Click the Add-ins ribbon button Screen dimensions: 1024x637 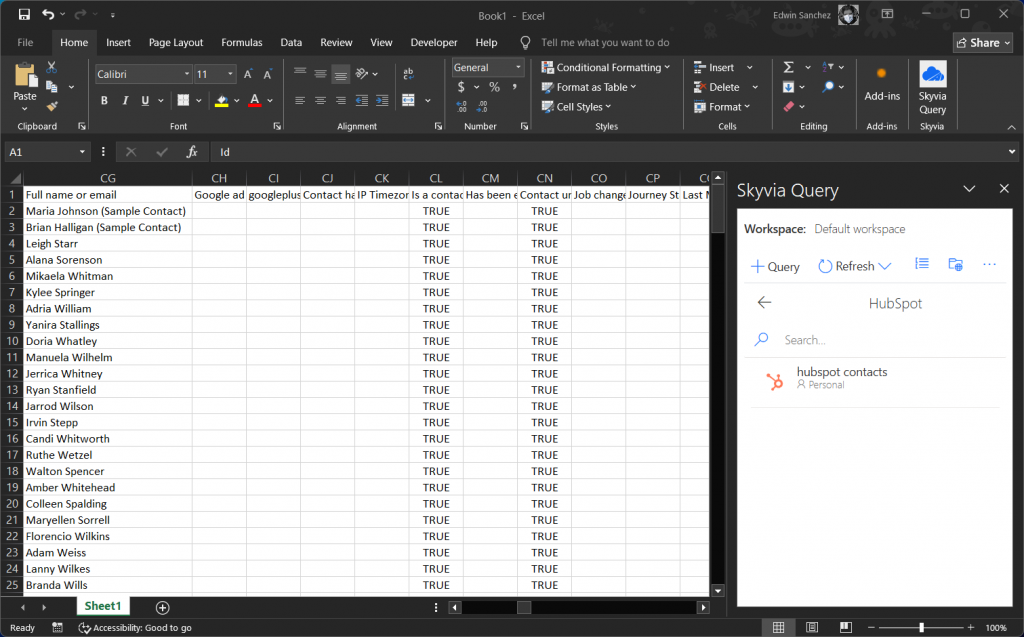(x=882, y=85)
